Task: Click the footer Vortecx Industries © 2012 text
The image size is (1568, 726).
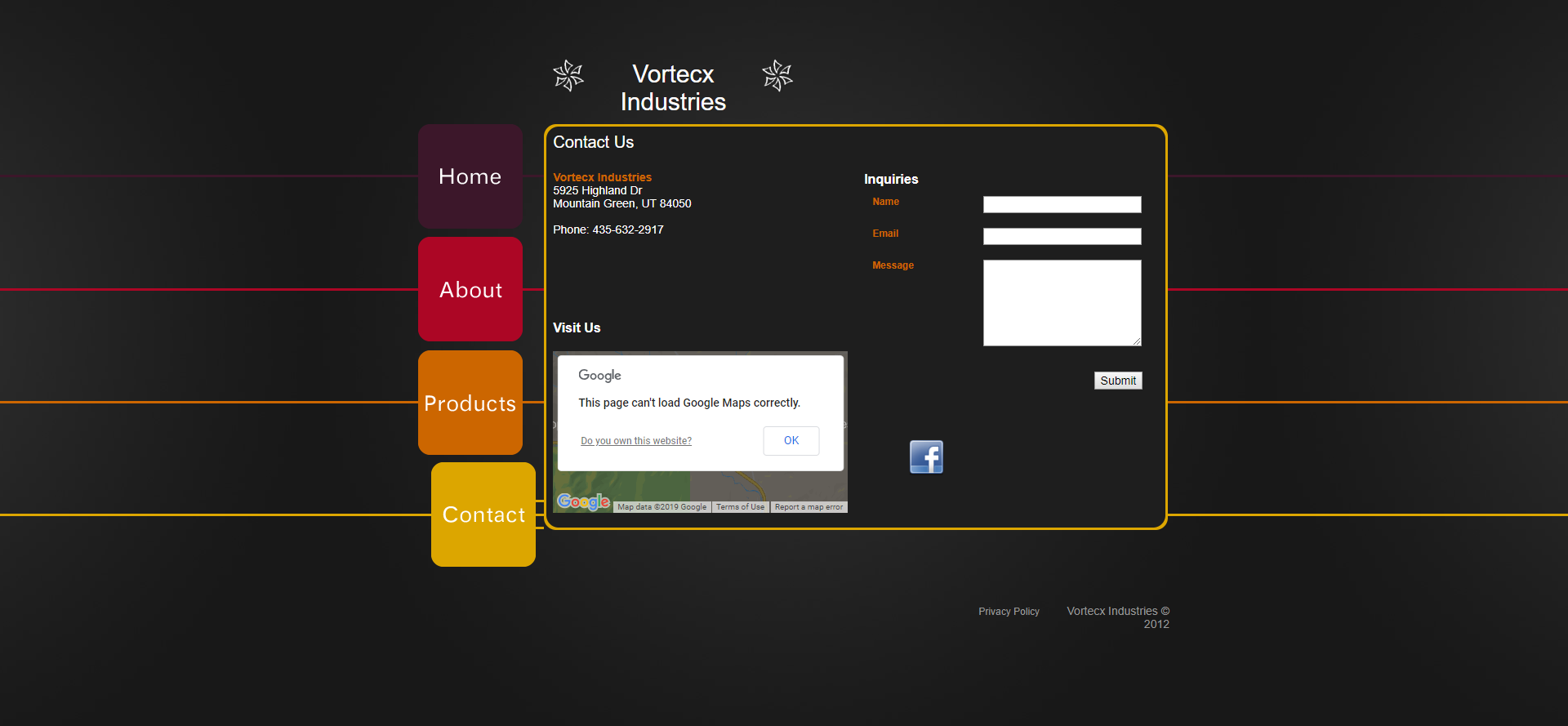Action: point(1118,617)
